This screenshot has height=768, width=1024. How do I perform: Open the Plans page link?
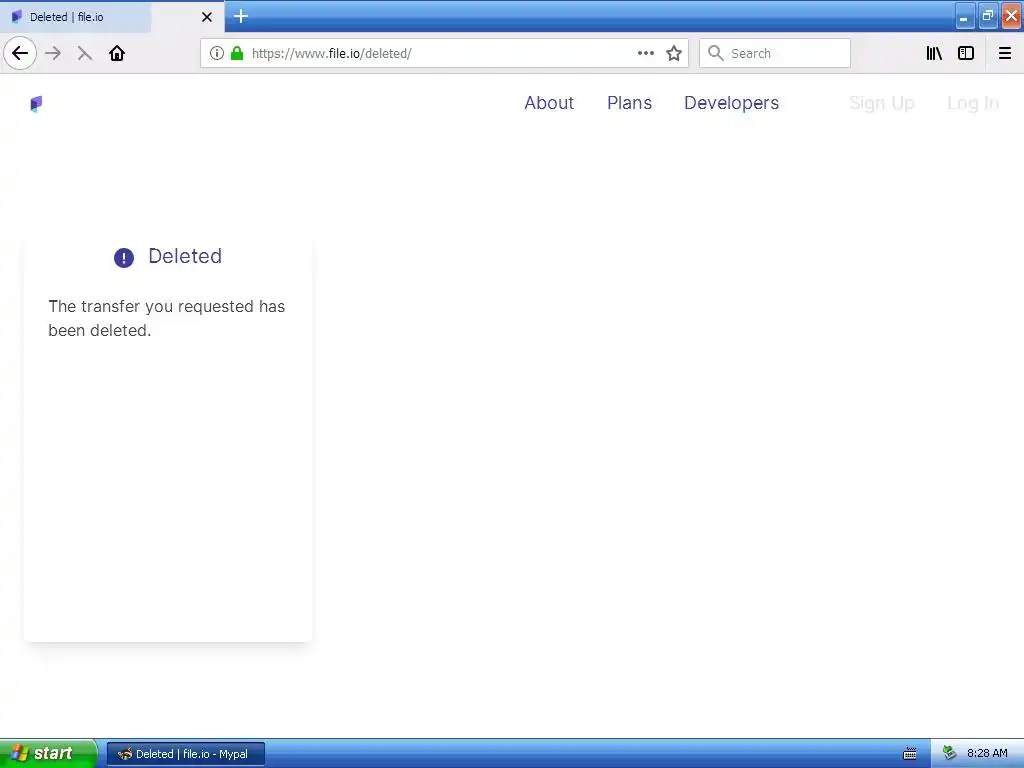pyautogui.click(x=629, y=103)
